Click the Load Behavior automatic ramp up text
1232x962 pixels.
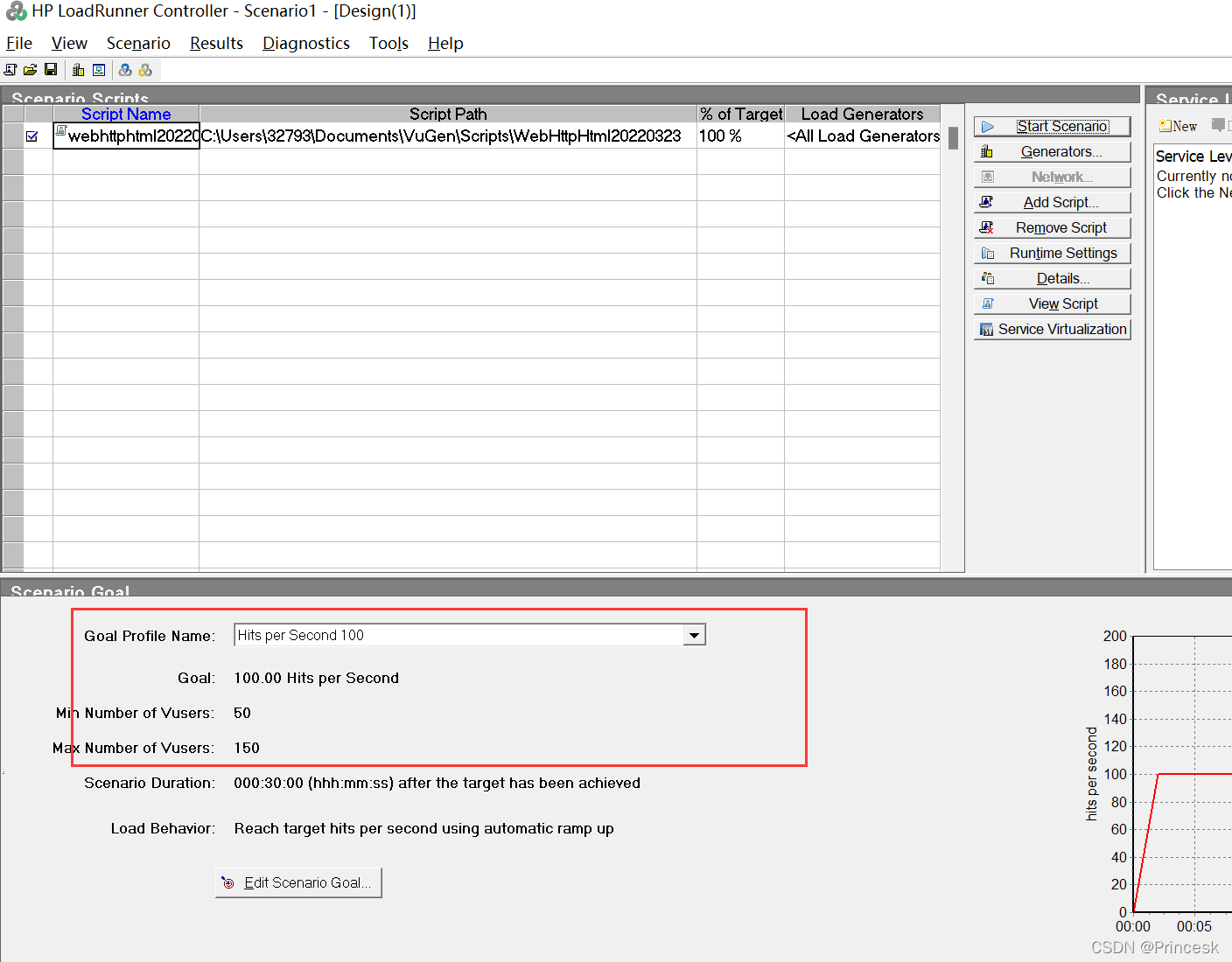pyautogui.click(x=423, y=828)
